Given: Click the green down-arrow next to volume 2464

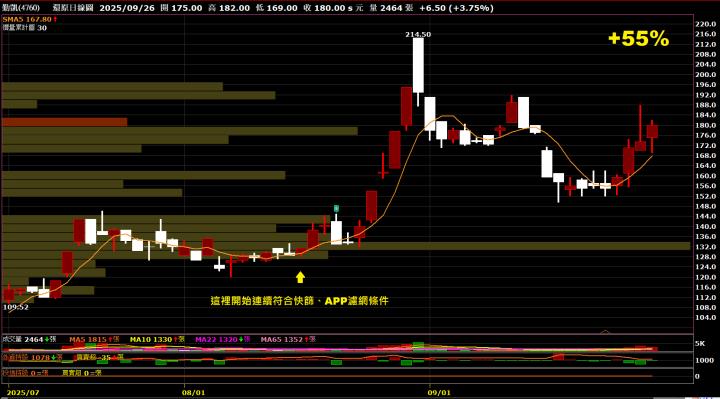Looking at the screenshot, I should (47, 339).
